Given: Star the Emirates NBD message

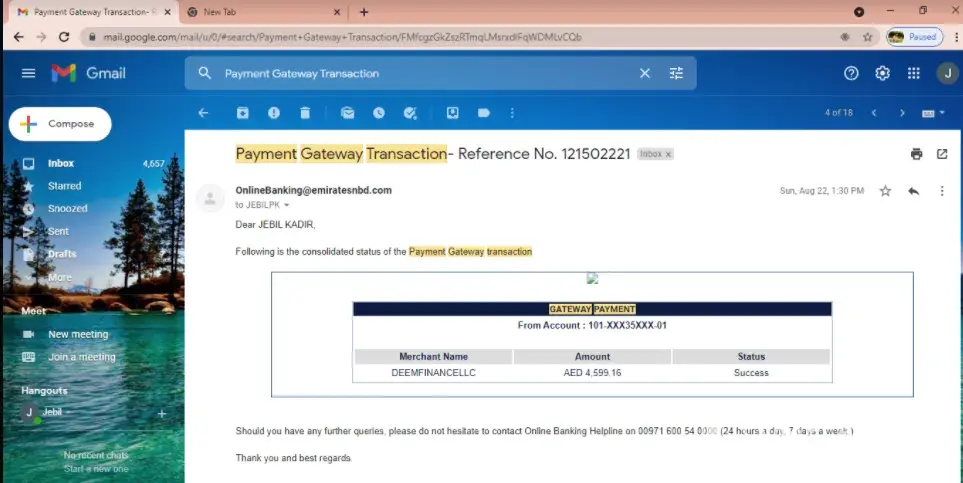Looking at the screenshot, I should click(885, 191).
